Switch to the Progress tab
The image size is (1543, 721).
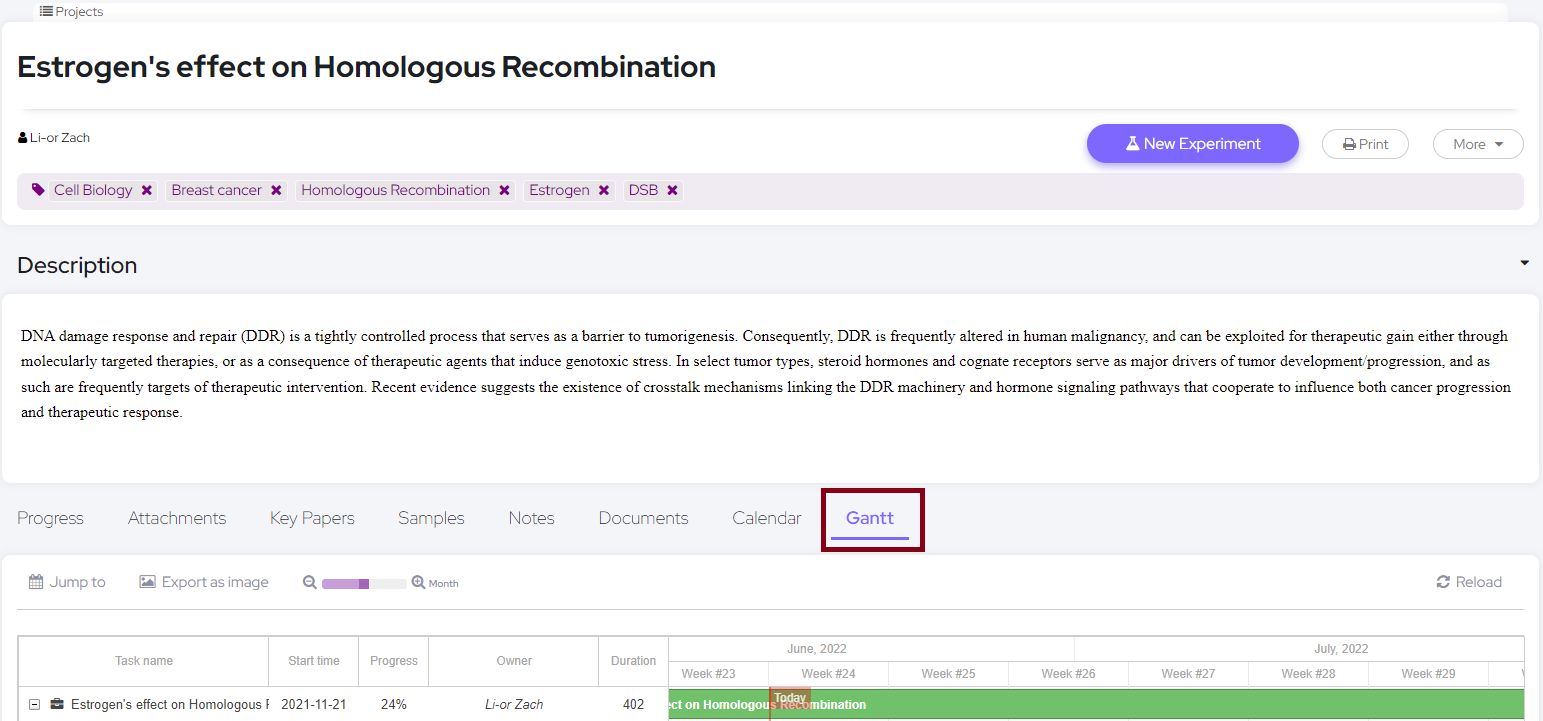[x=50, y=518]
